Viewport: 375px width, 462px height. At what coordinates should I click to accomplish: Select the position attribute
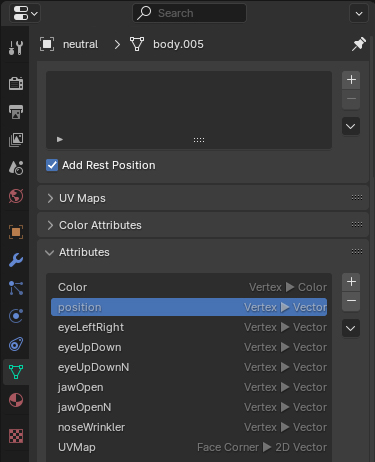coord(189,307)
